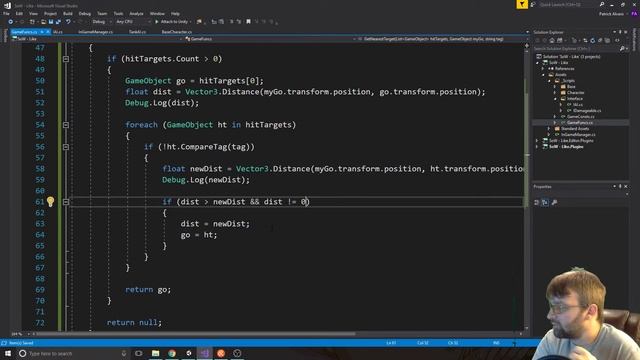
Task: Click Task View taskbar icon
Action: tap(139, 353)
